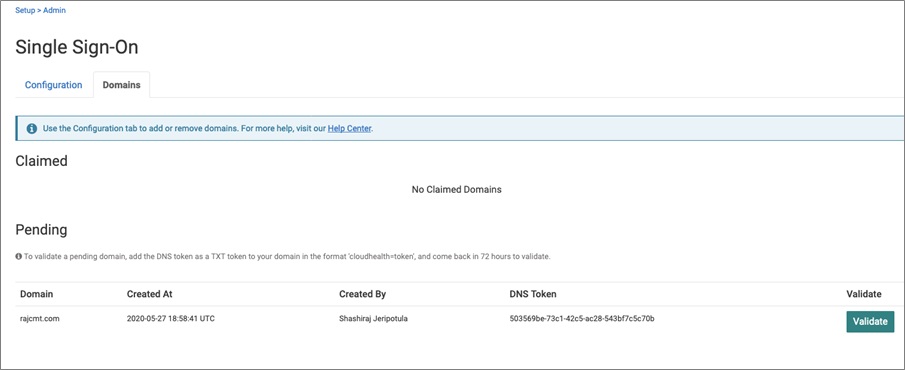Select the rajcmt.com domain cell
Viewport: 905px width, 370px height.
[x=40, y=318]
